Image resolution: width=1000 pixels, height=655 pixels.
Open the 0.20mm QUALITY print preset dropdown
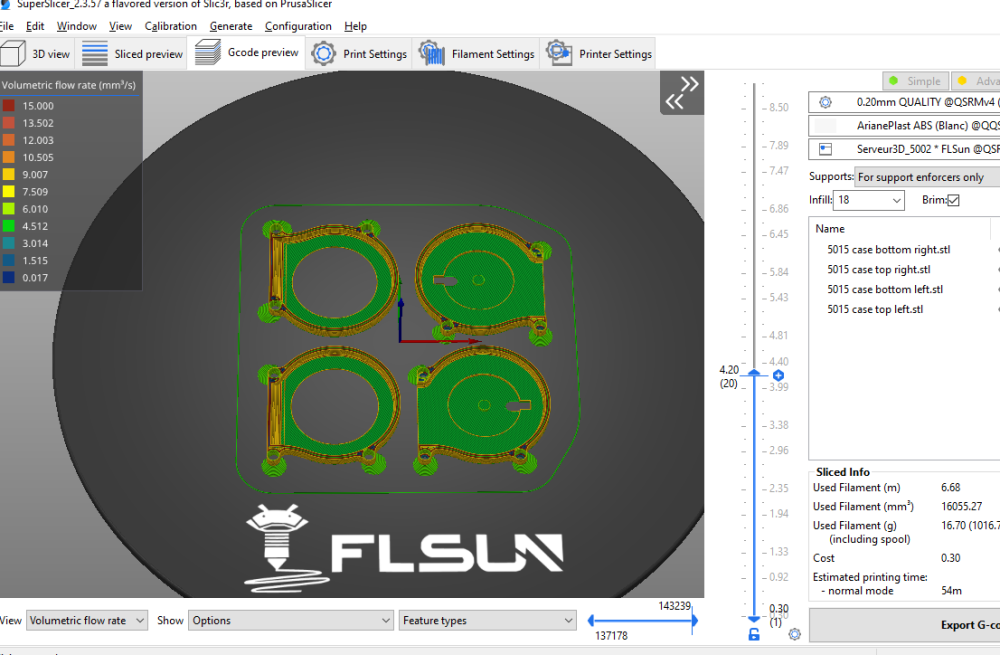click(x=904, y=102)
